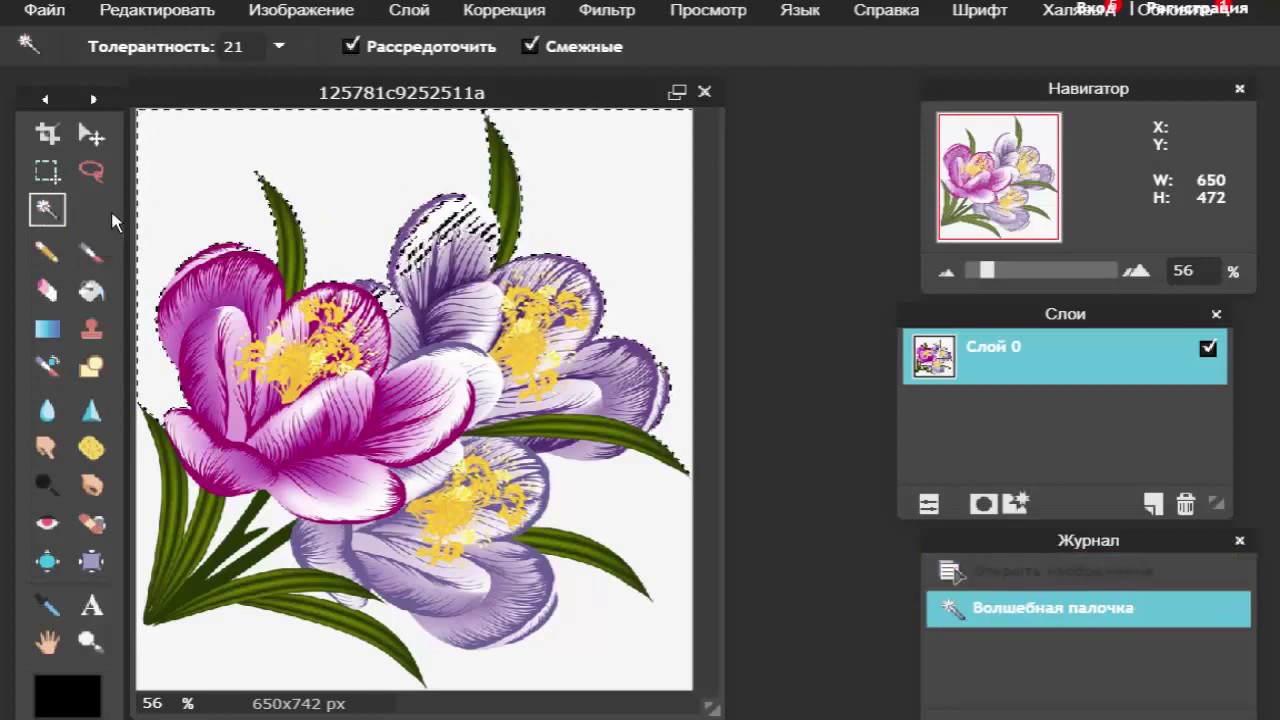The image size is (1280, 720).
Task: Hide Слой 0 via visibility checkbox
Action: [1208, 348]
